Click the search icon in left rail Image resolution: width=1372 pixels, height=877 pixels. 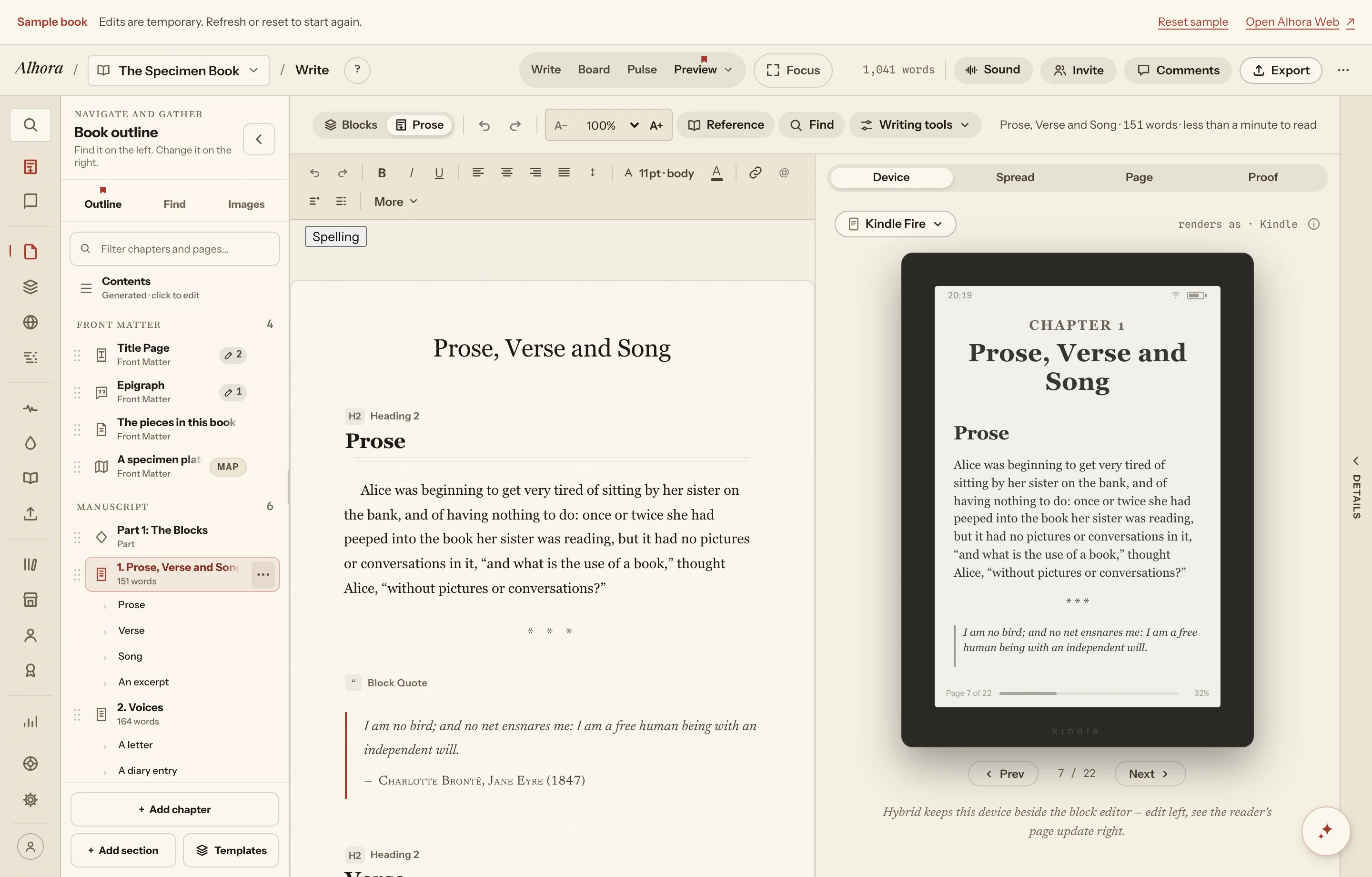(30, 125)
